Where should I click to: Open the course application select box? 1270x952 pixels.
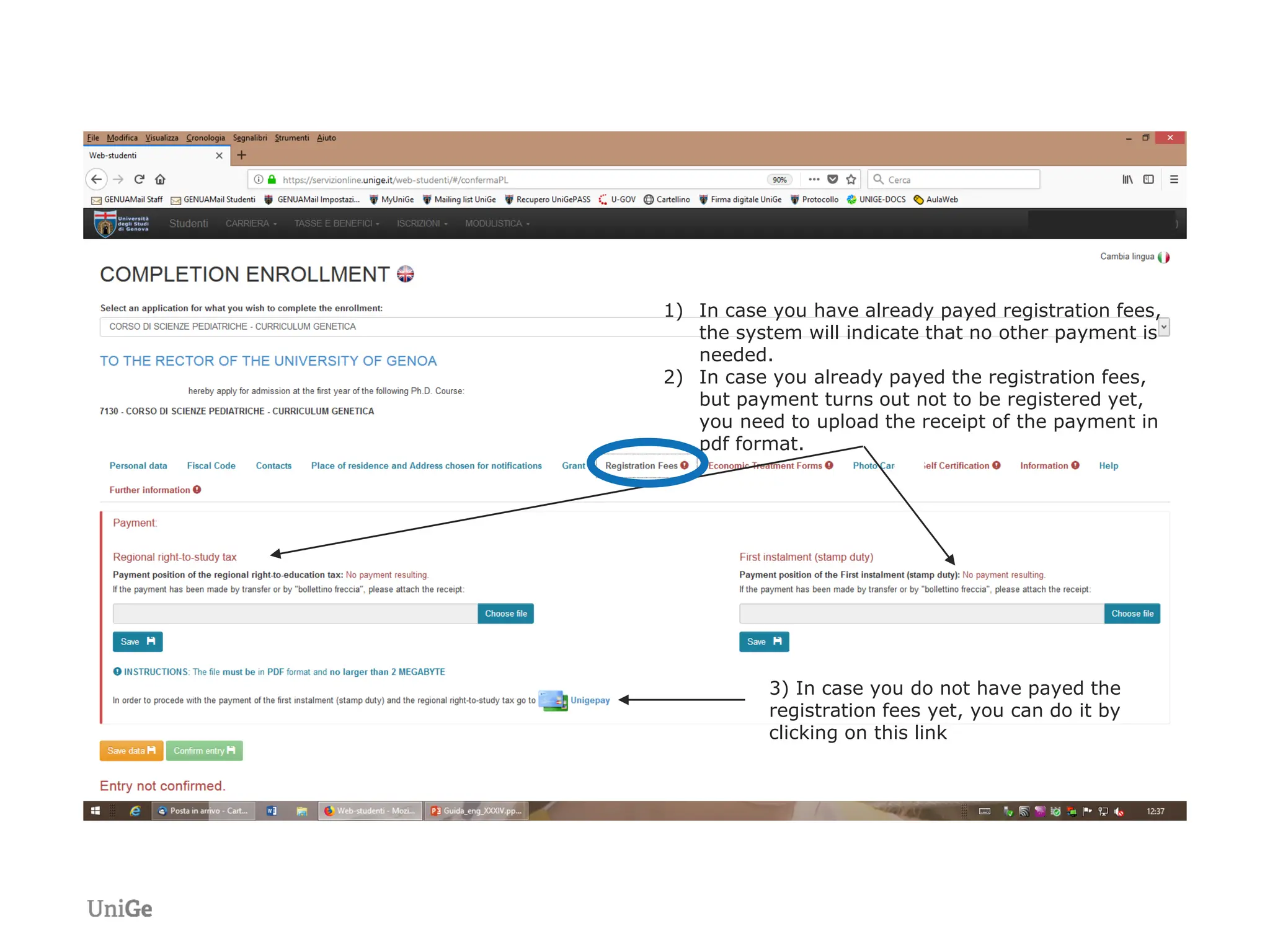[397, 327]
